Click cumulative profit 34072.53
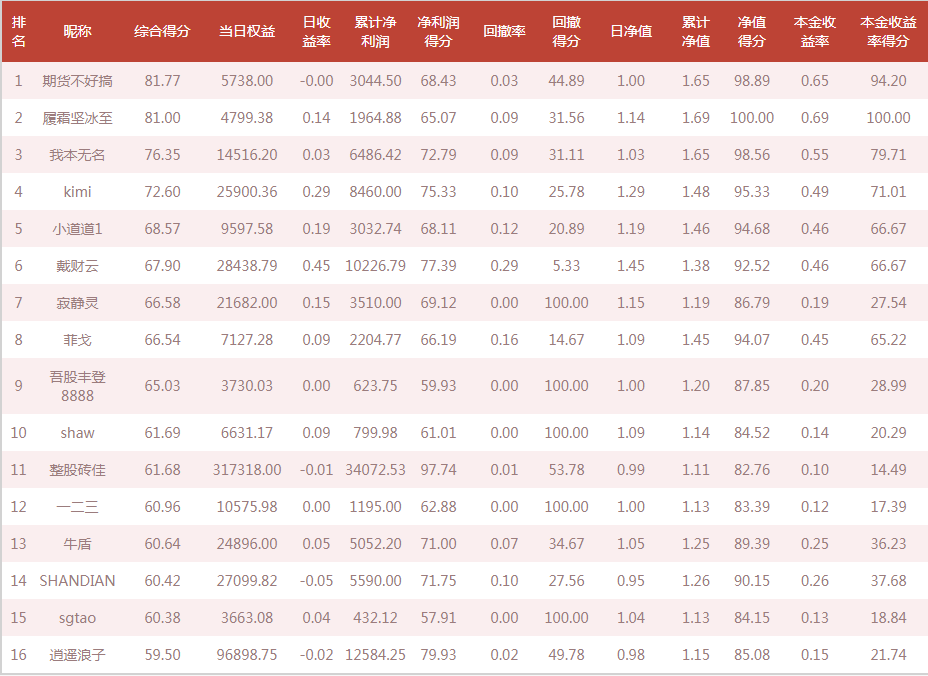This screenshot has width=928, height=676. coord(375,470)
